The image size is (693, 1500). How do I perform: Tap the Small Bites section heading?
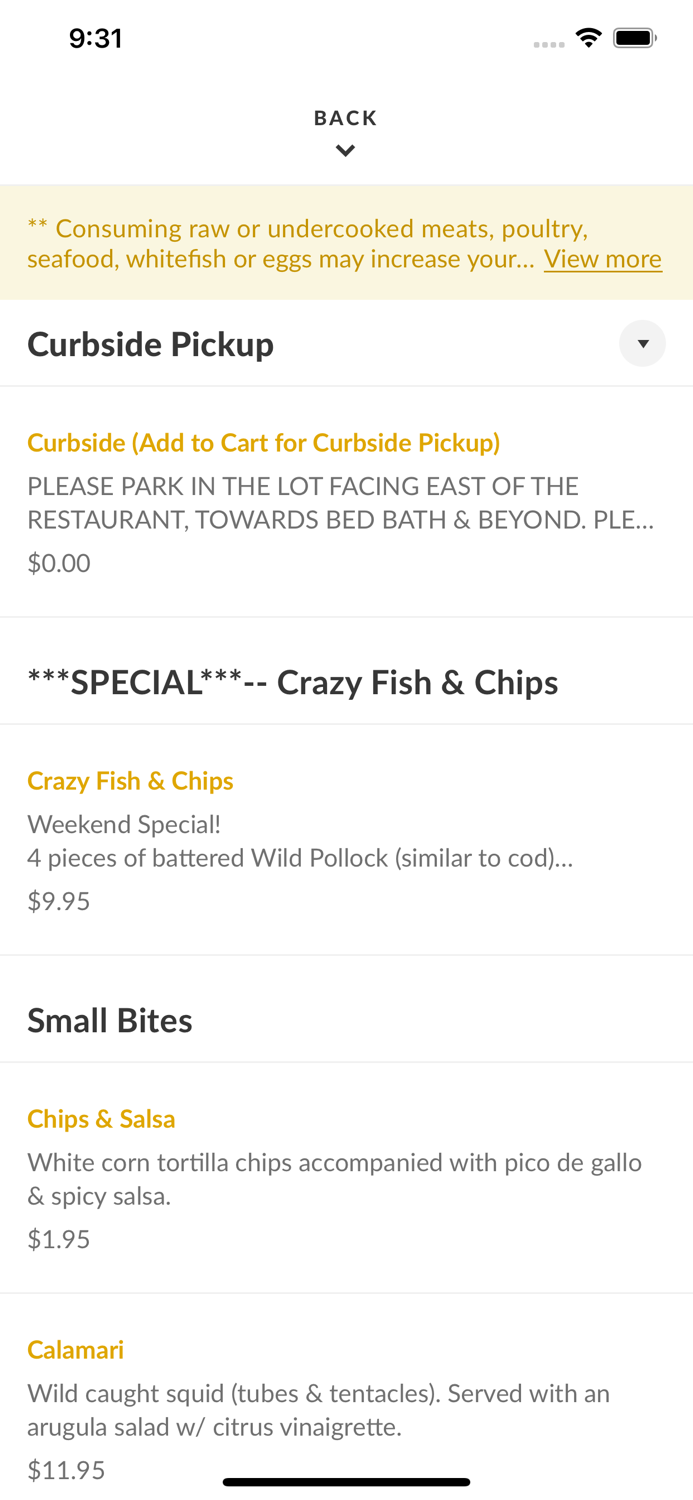110,1020
